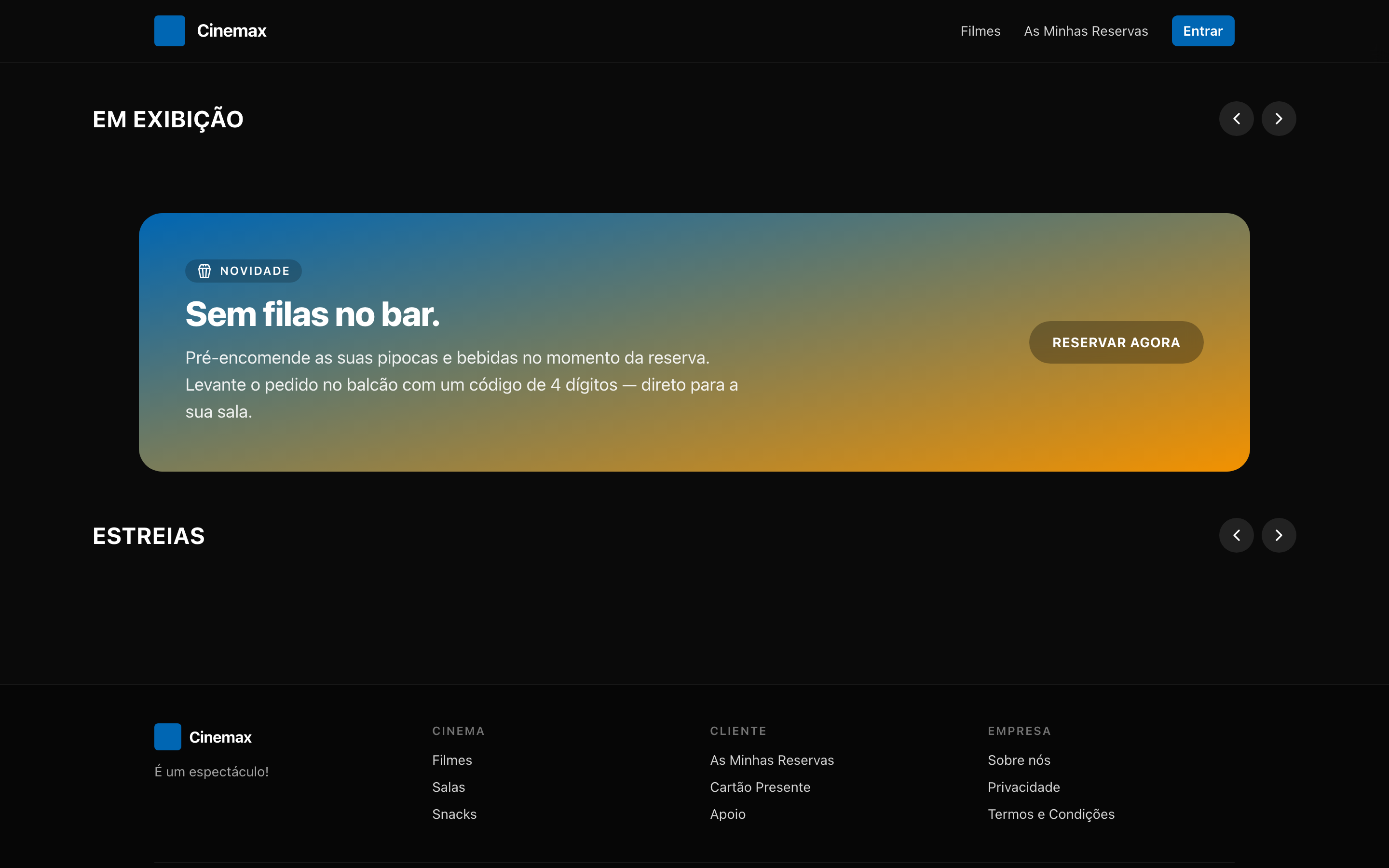
Task: Go to previous slide in Em Exibição carousel
Action: 1236,119
